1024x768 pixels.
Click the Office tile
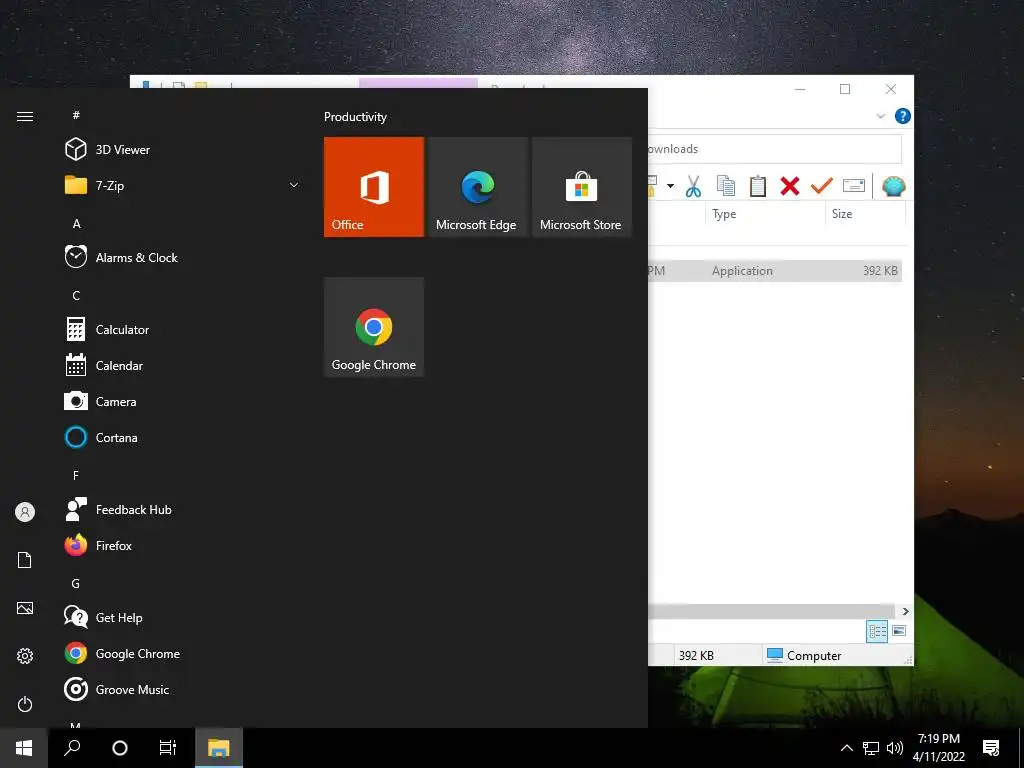(x=374, y=187)
